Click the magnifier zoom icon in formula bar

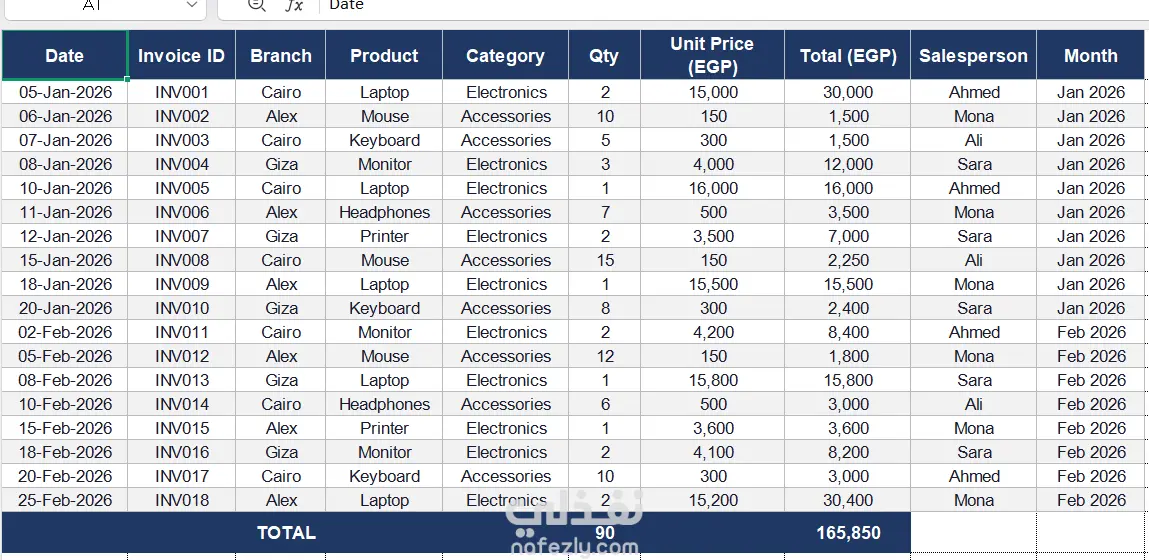[256, 5]
